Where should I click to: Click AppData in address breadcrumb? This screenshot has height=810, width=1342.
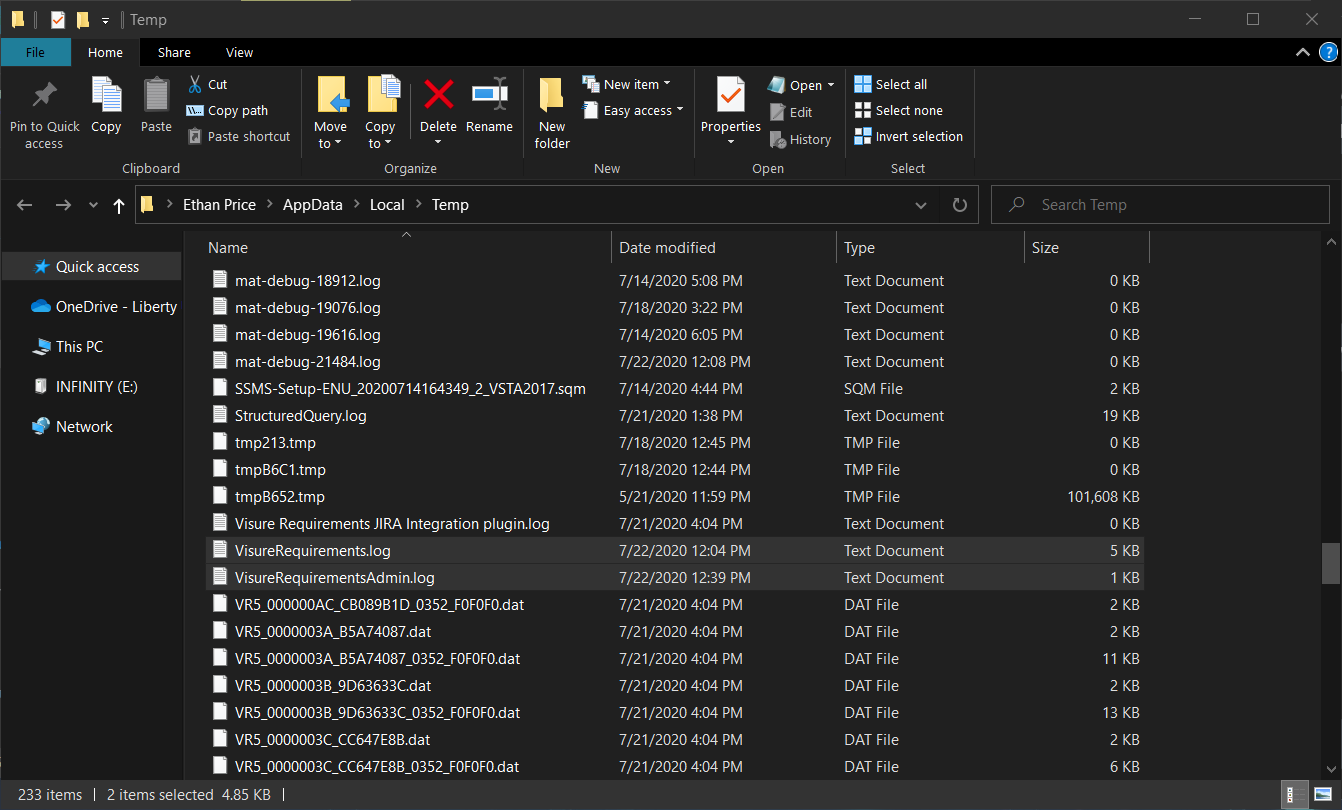click(313, 205)
